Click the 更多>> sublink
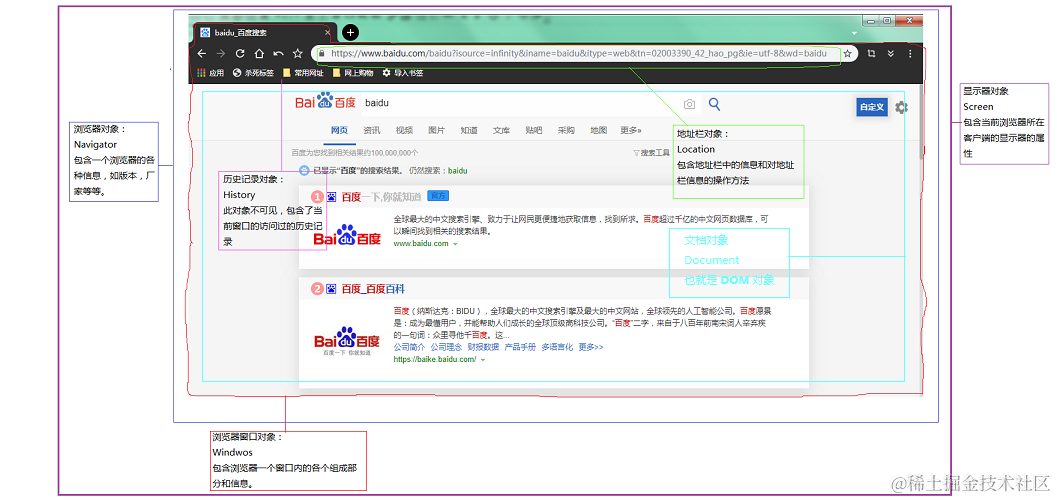Viewport: 1057px width, 500px height. pyautogui.click(x=591, y=347)
